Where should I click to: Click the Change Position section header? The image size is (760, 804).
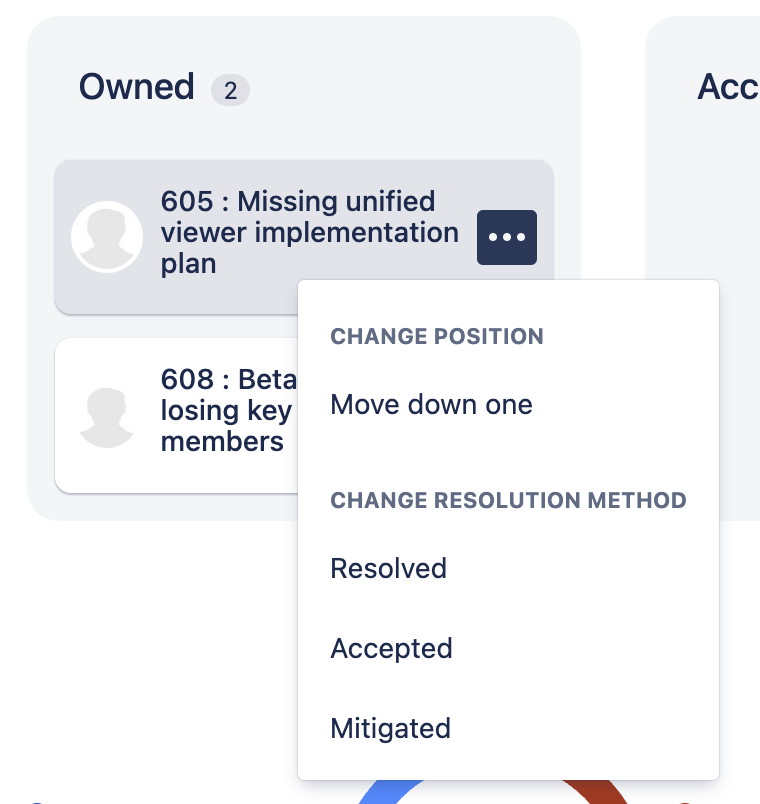[437, 336]
